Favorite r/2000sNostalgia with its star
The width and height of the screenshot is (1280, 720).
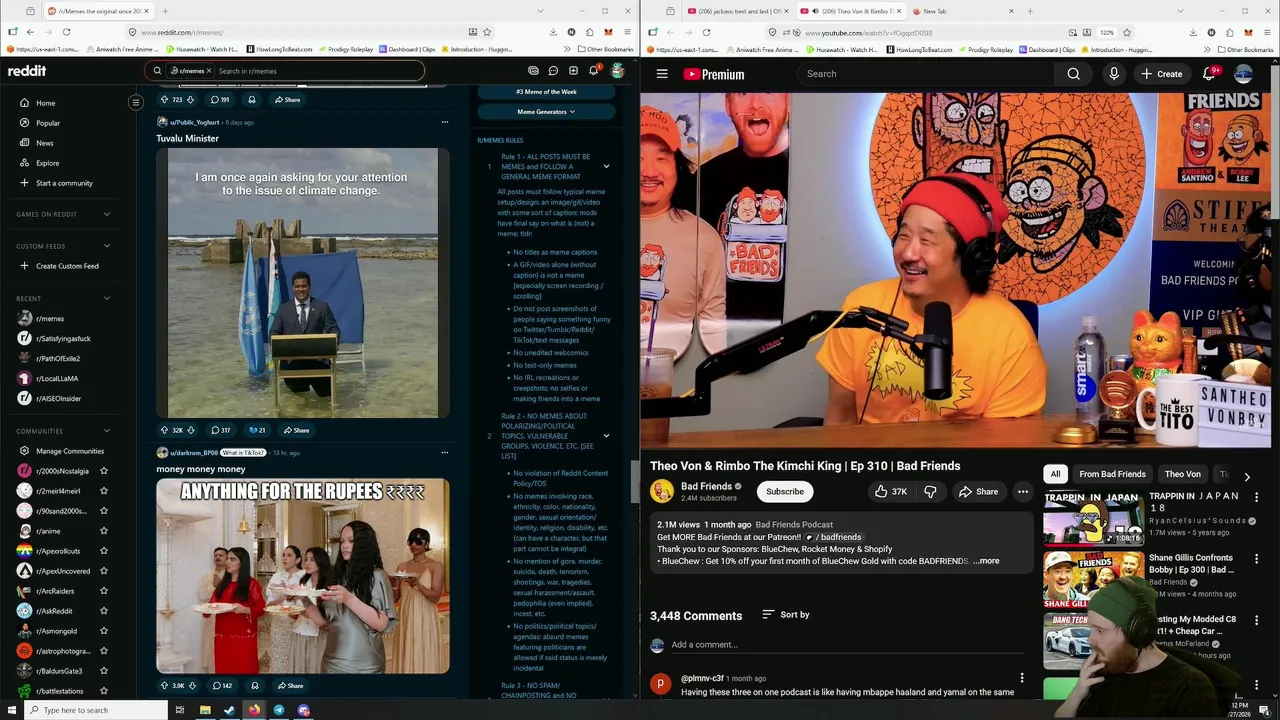103,471
